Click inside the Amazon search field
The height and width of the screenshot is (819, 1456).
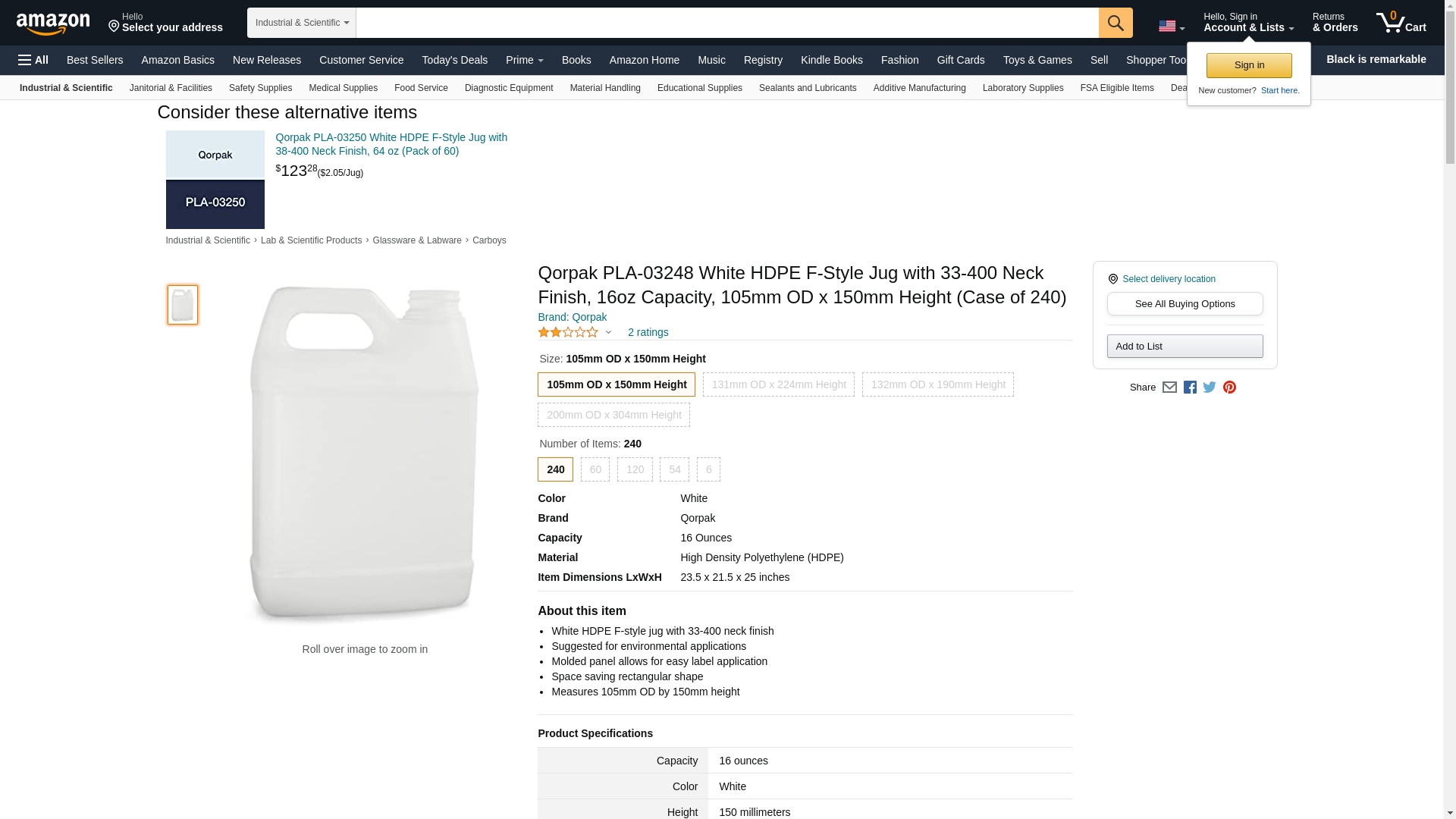click(726, 23)
